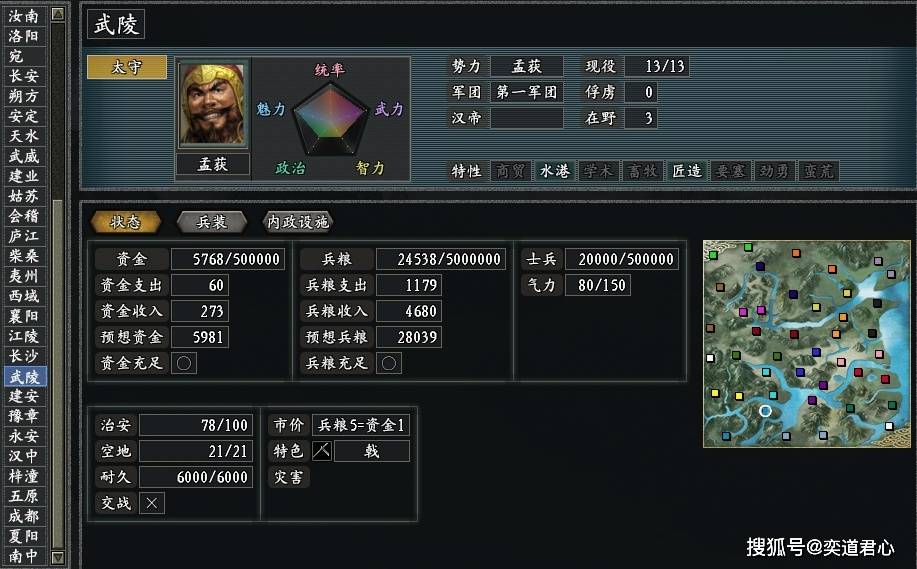Click the 要塞 trait icon
This screenshot has height=569, width=917.
[730, 171]
